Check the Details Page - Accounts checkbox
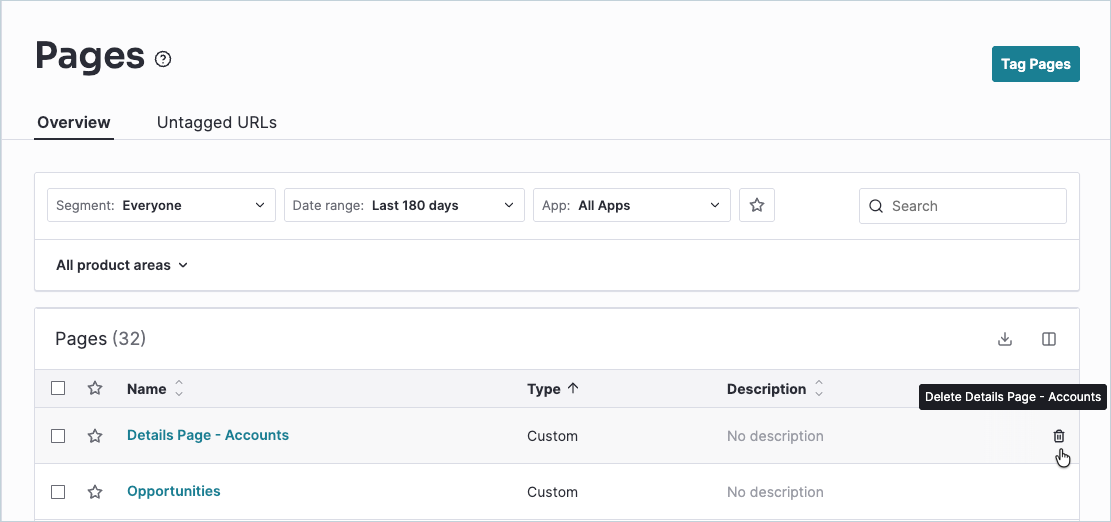 click(x=58, y=436)
